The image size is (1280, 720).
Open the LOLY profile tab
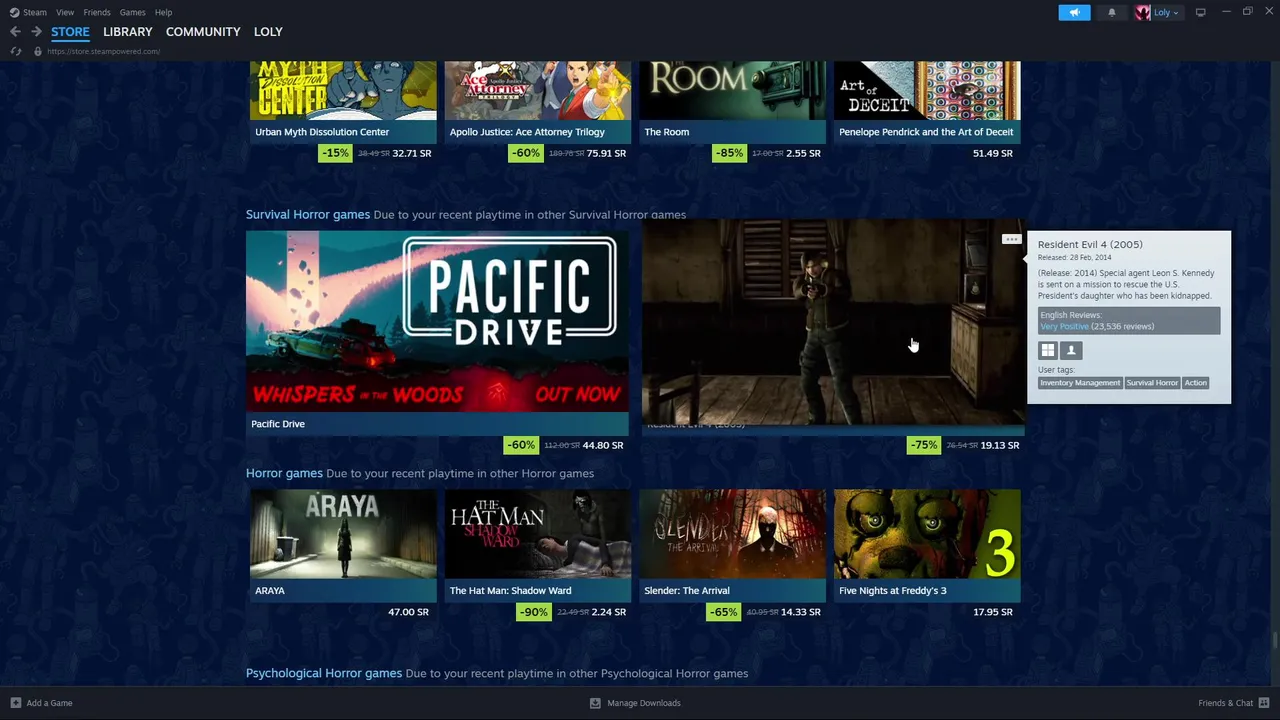pyautogui.click(x=268, y=32)
